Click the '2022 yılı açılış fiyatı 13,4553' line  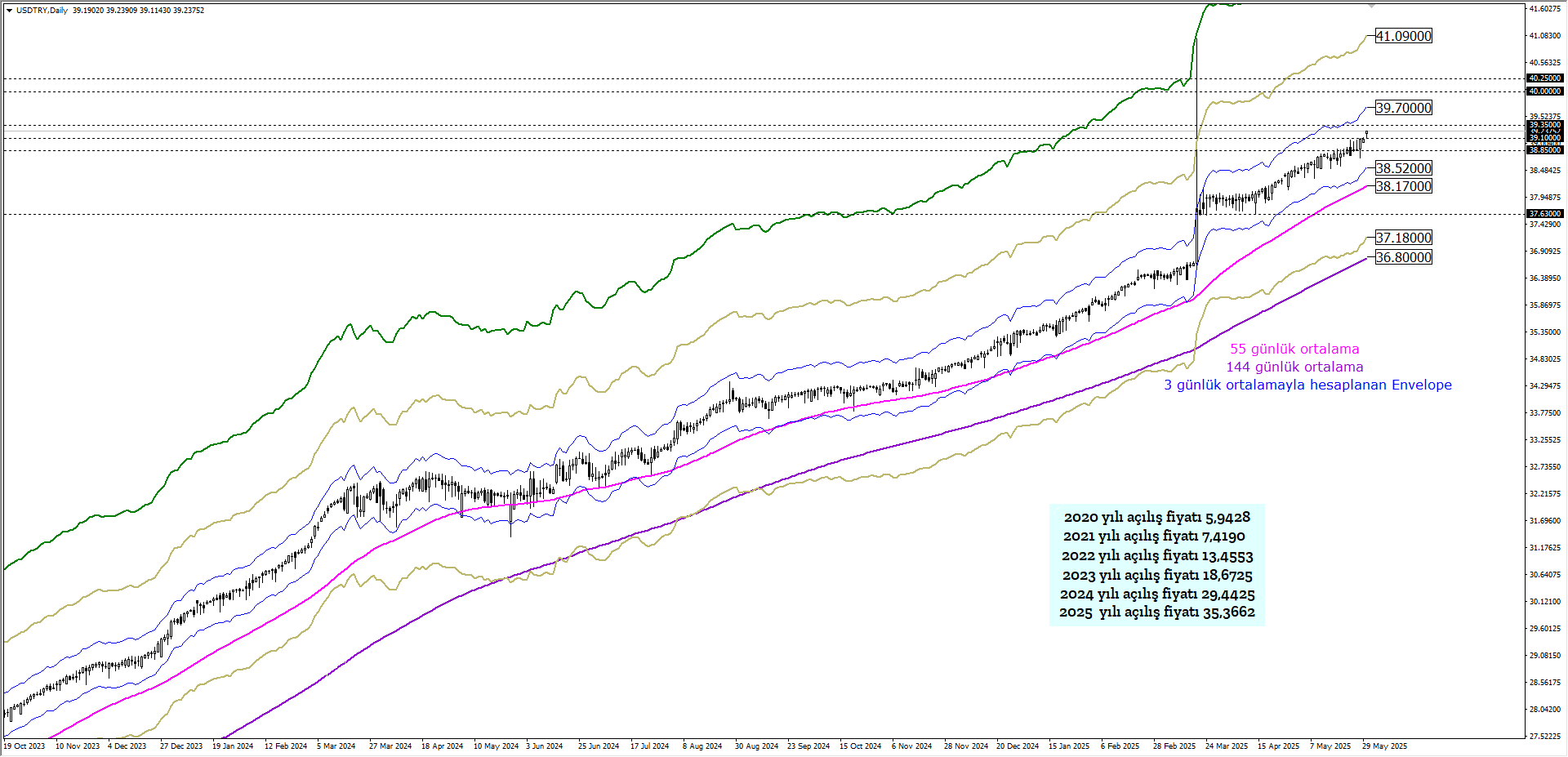tap(1157, 556)
